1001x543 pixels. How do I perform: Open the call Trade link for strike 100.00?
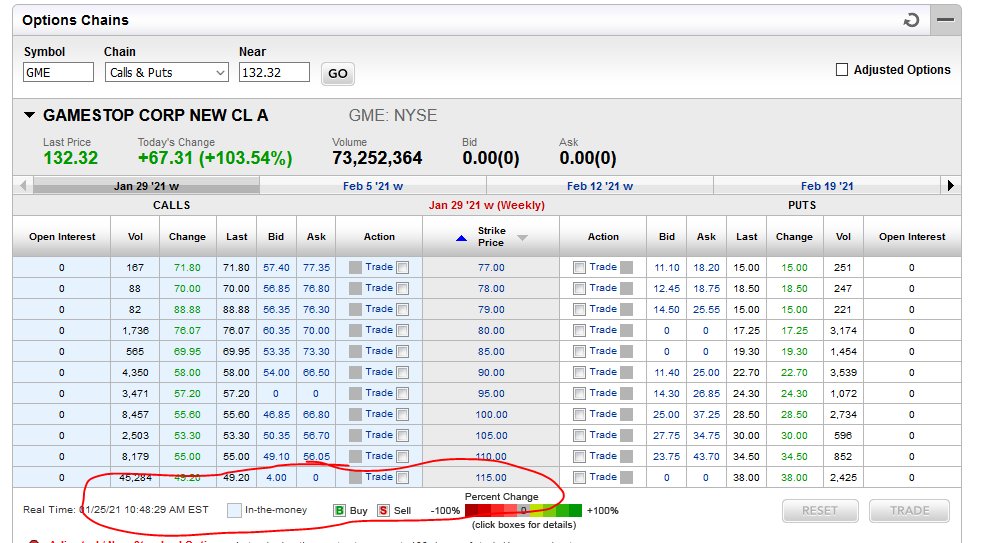(x=379, y=414)
